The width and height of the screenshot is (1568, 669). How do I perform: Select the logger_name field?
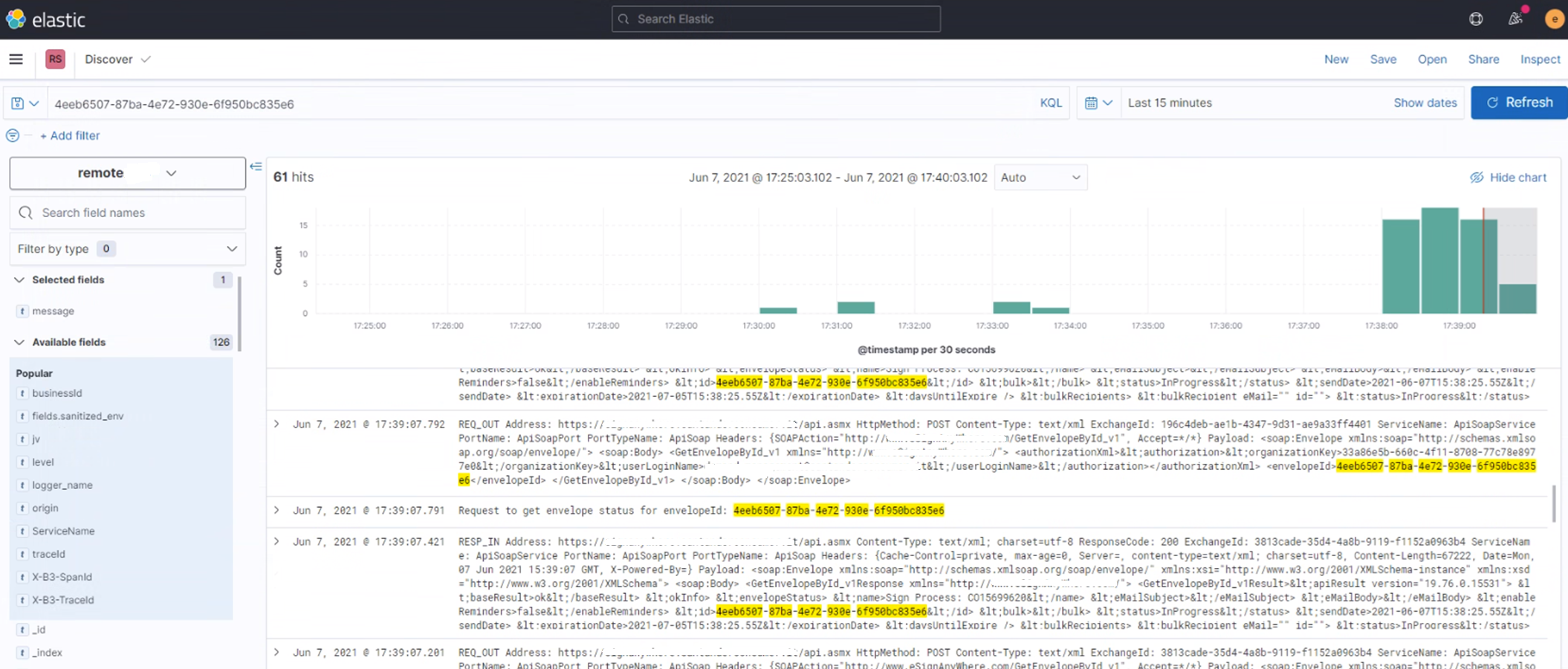tap(62, 485)
